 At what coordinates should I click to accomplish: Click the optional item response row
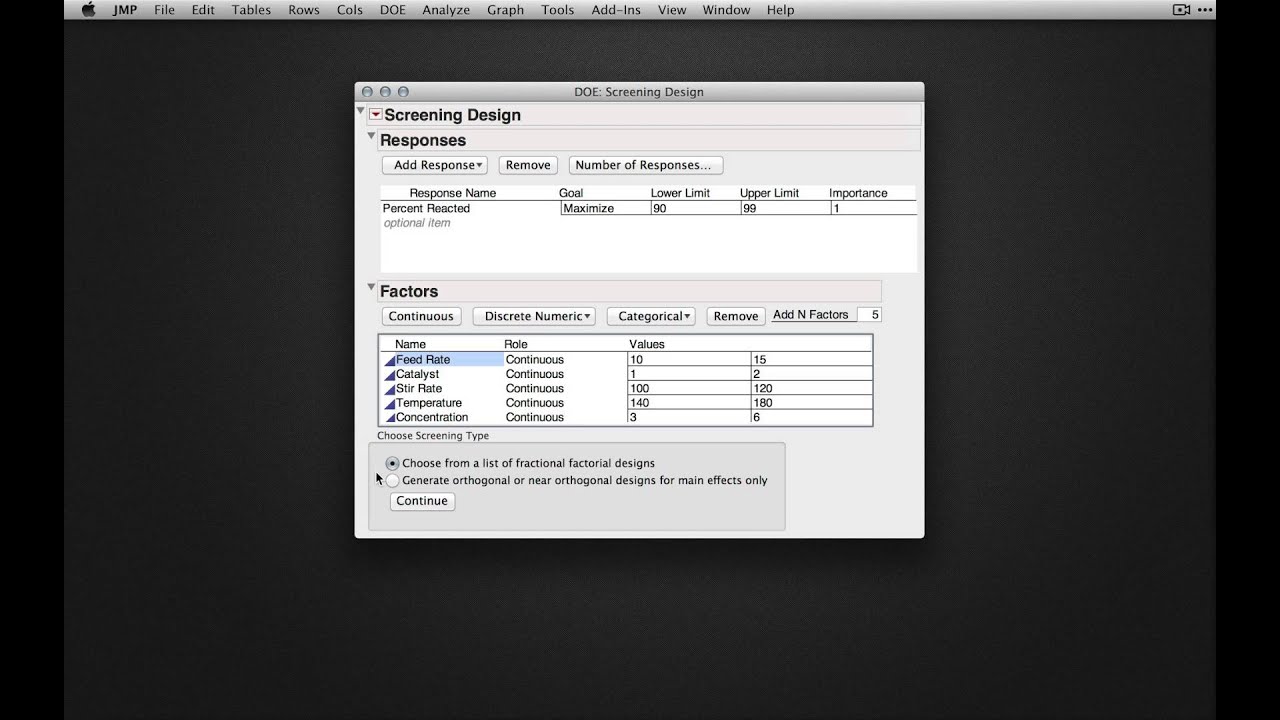[x=417, y=223]
